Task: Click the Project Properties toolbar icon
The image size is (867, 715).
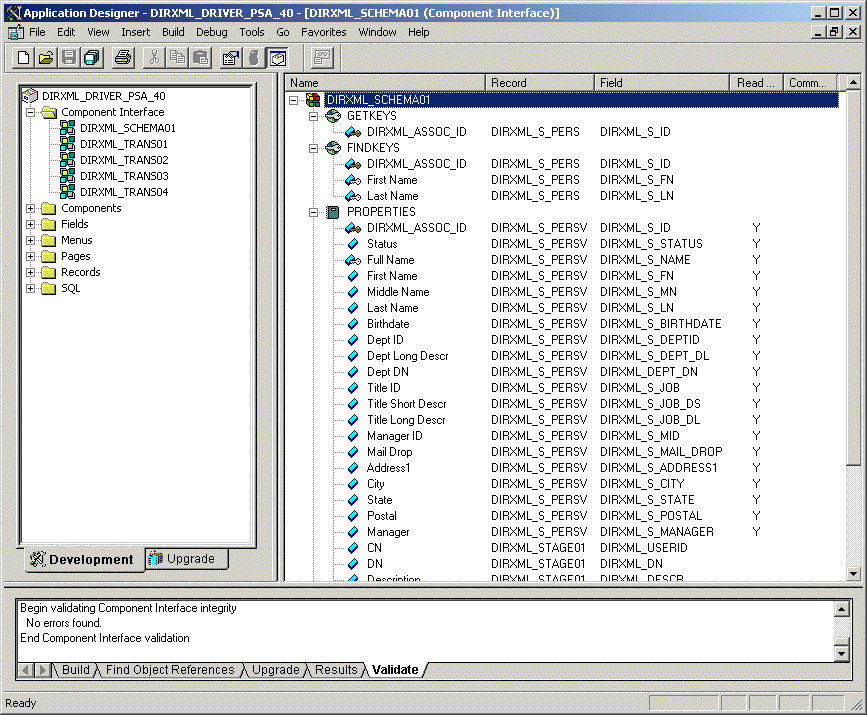Action: pyautogui.click(x=228, y=57)
